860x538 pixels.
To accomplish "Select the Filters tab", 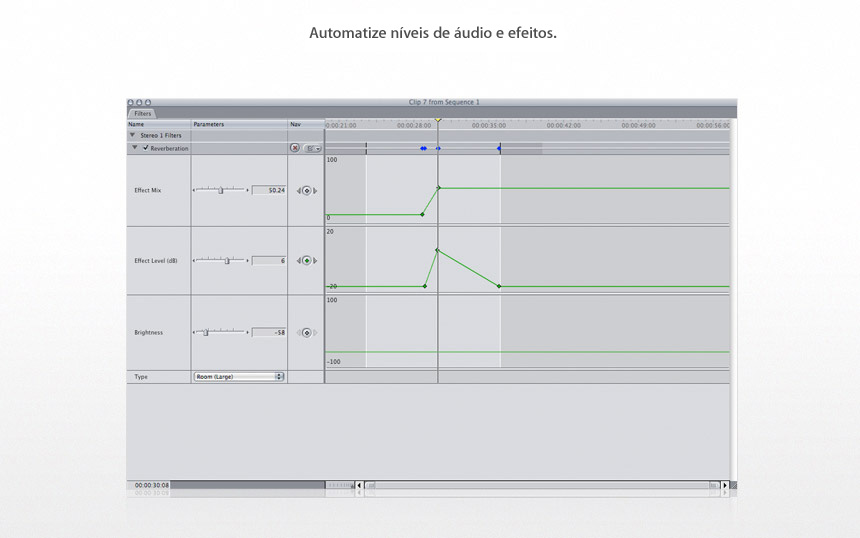I will pos(142,114).
